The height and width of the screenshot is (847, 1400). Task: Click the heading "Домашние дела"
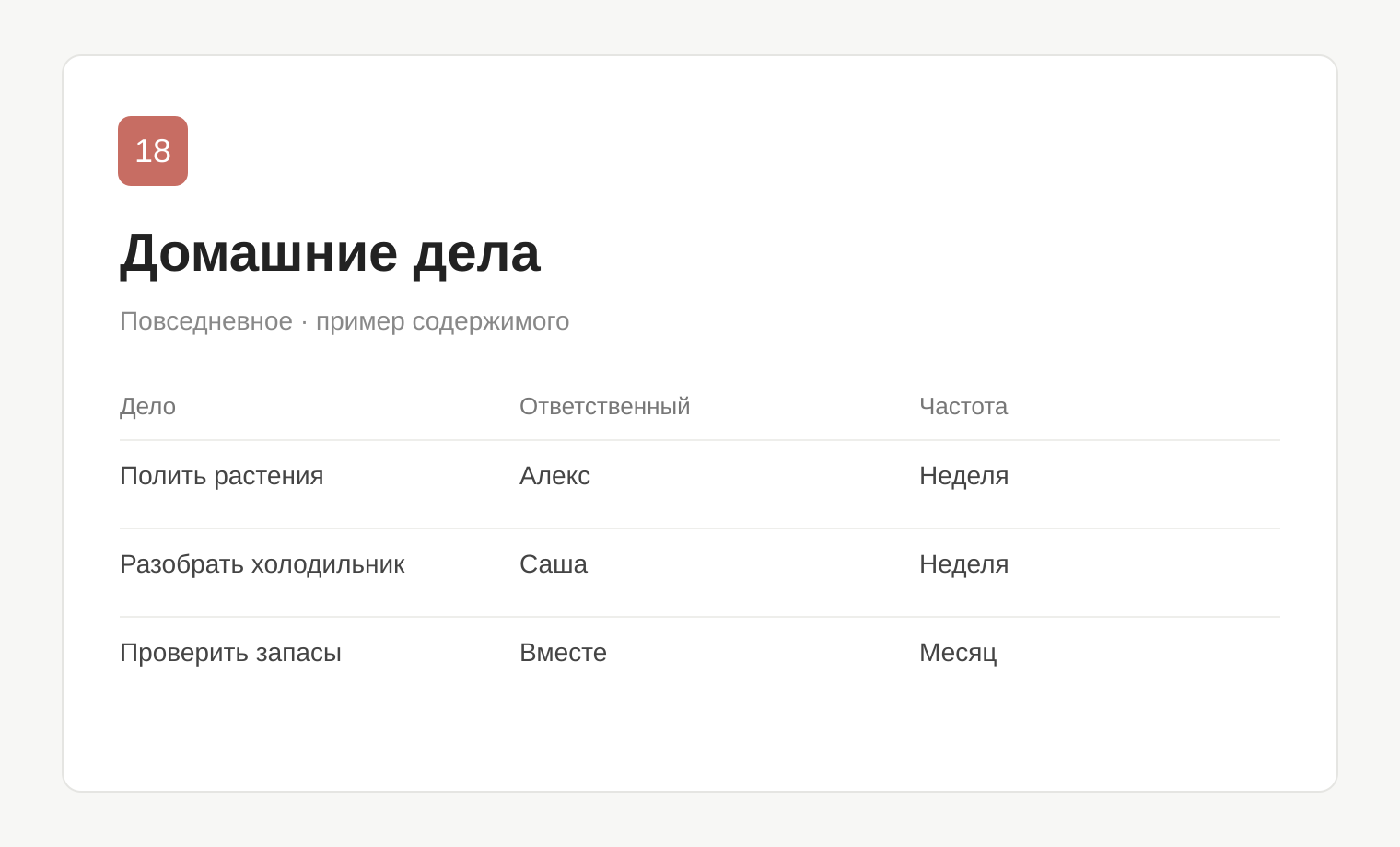click(x=330, y=252)
